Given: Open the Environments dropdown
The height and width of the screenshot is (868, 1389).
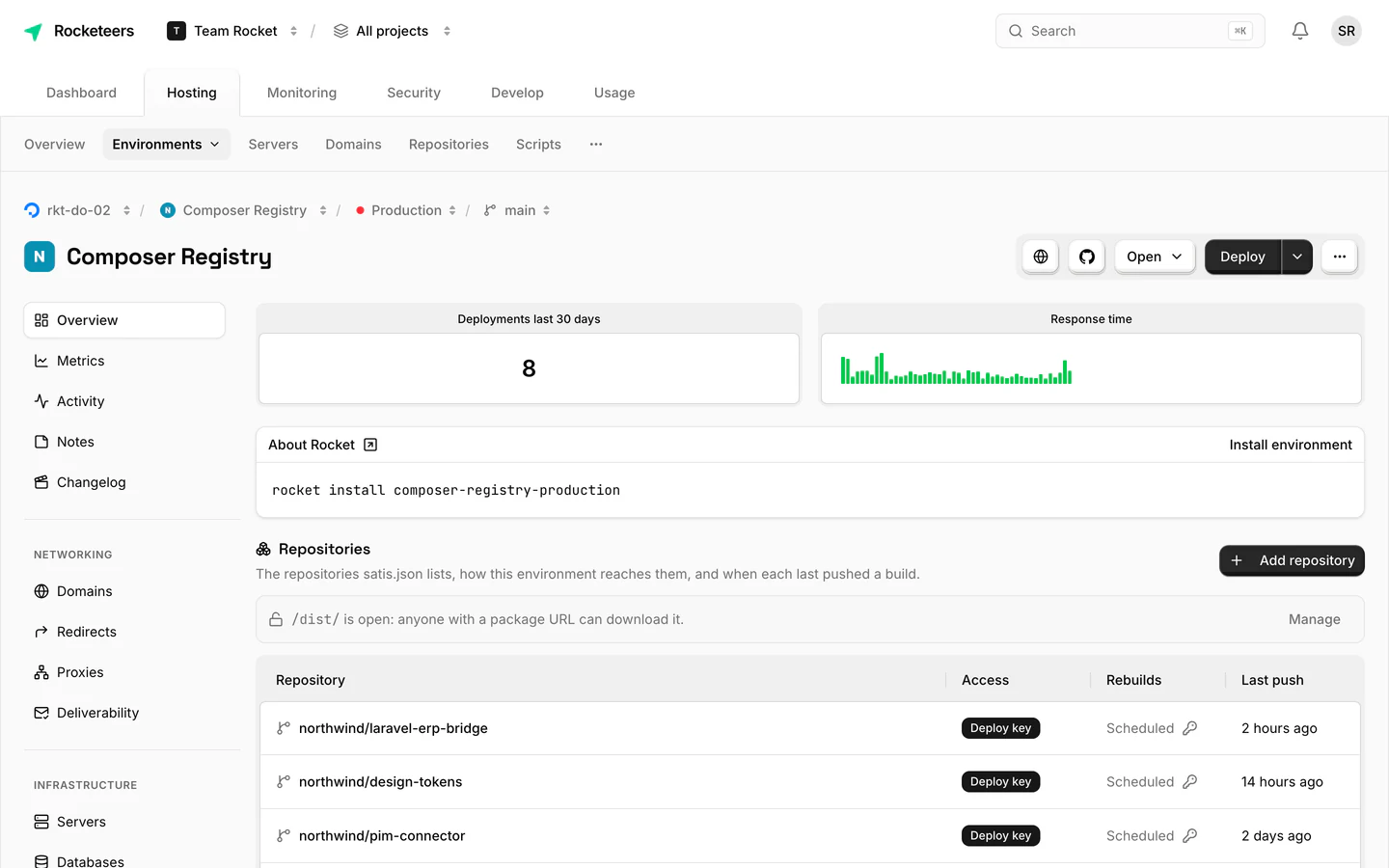Looking at the screenshot, I should pyautogui.click(x=166, y=145).
